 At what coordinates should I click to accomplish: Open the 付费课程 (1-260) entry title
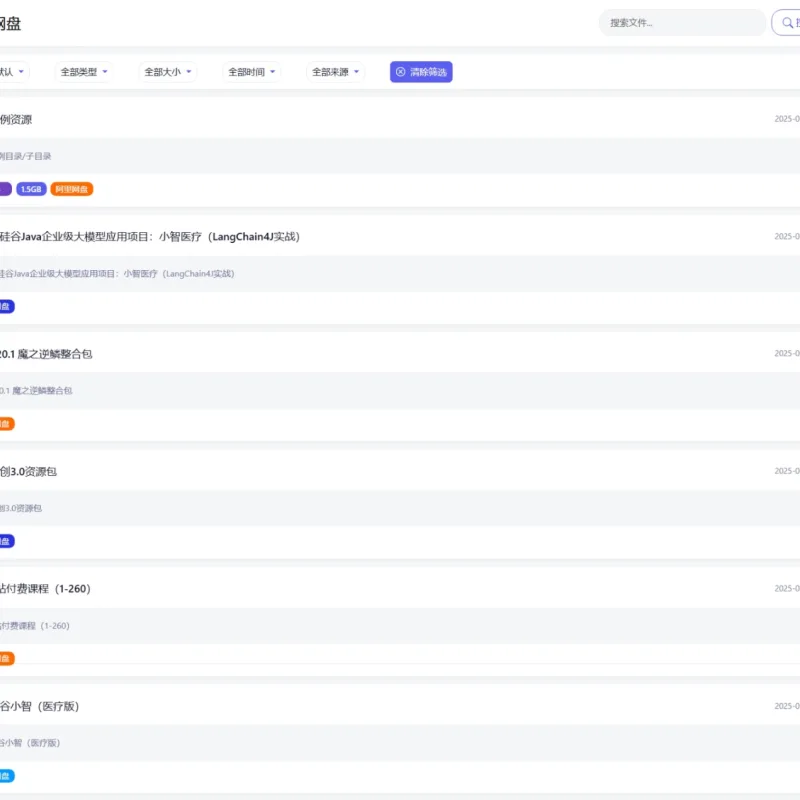[x=45, y=589]
